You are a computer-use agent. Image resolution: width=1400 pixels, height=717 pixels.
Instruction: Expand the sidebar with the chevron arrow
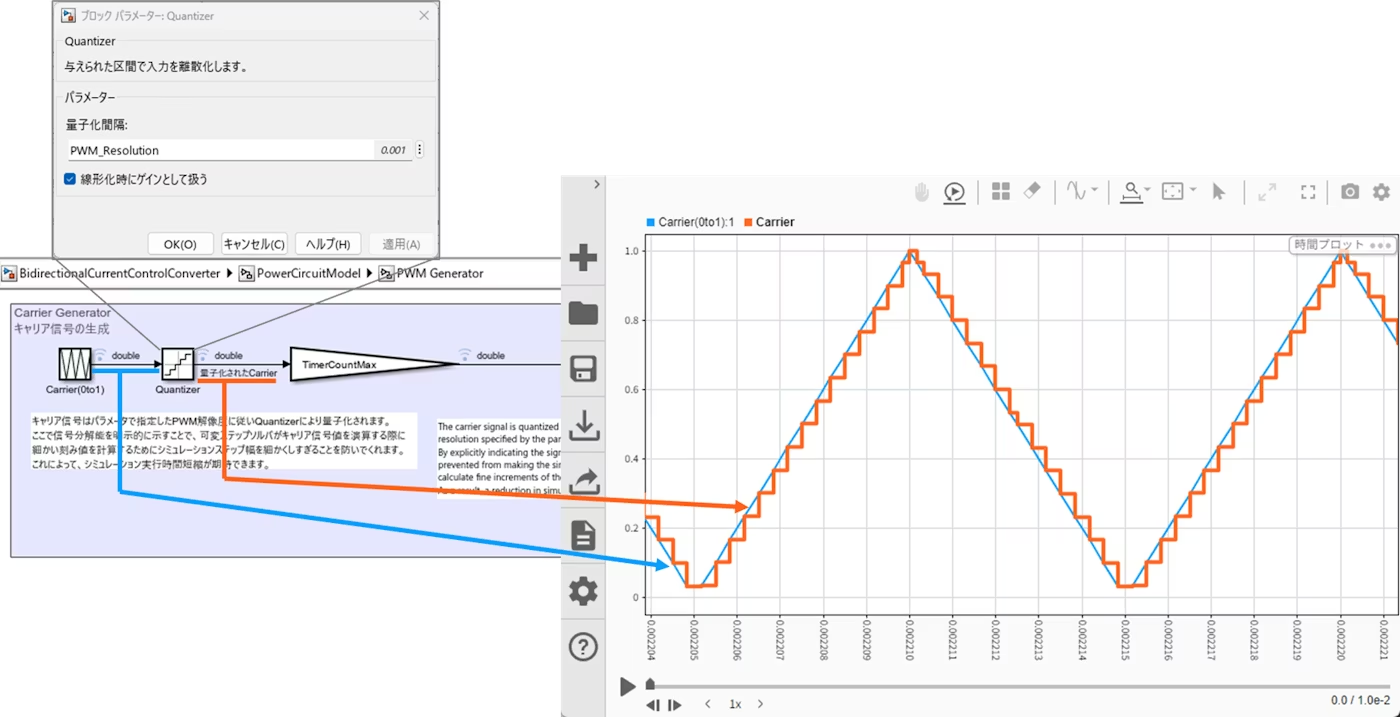click(596, 184)
